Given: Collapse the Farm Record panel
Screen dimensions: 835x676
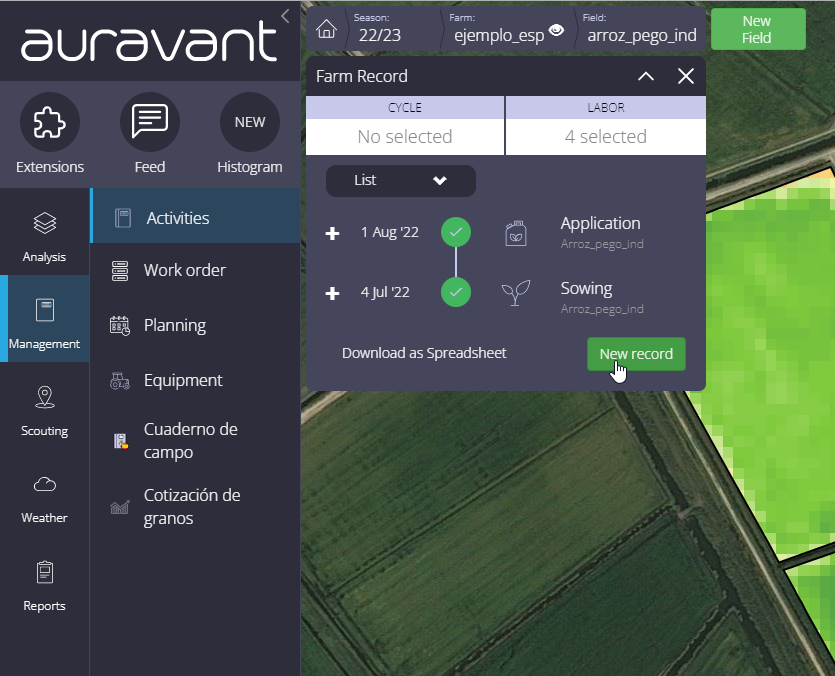Looking at the screenshot, I should (646, 76).
